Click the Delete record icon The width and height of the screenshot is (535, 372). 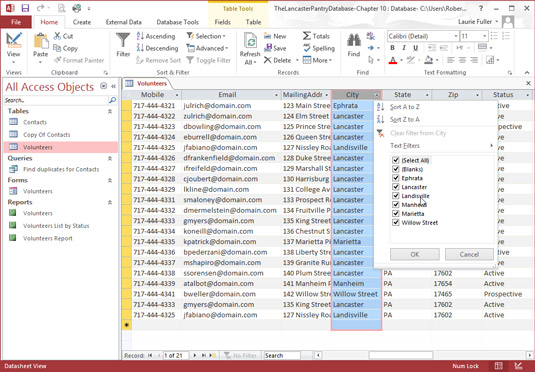tap(268, 60)
